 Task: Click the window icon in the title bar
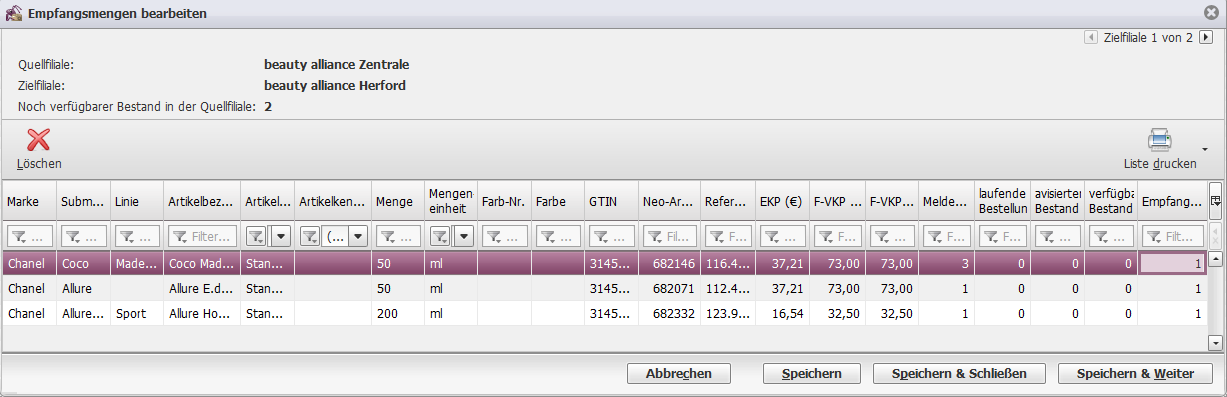(13, 12)
